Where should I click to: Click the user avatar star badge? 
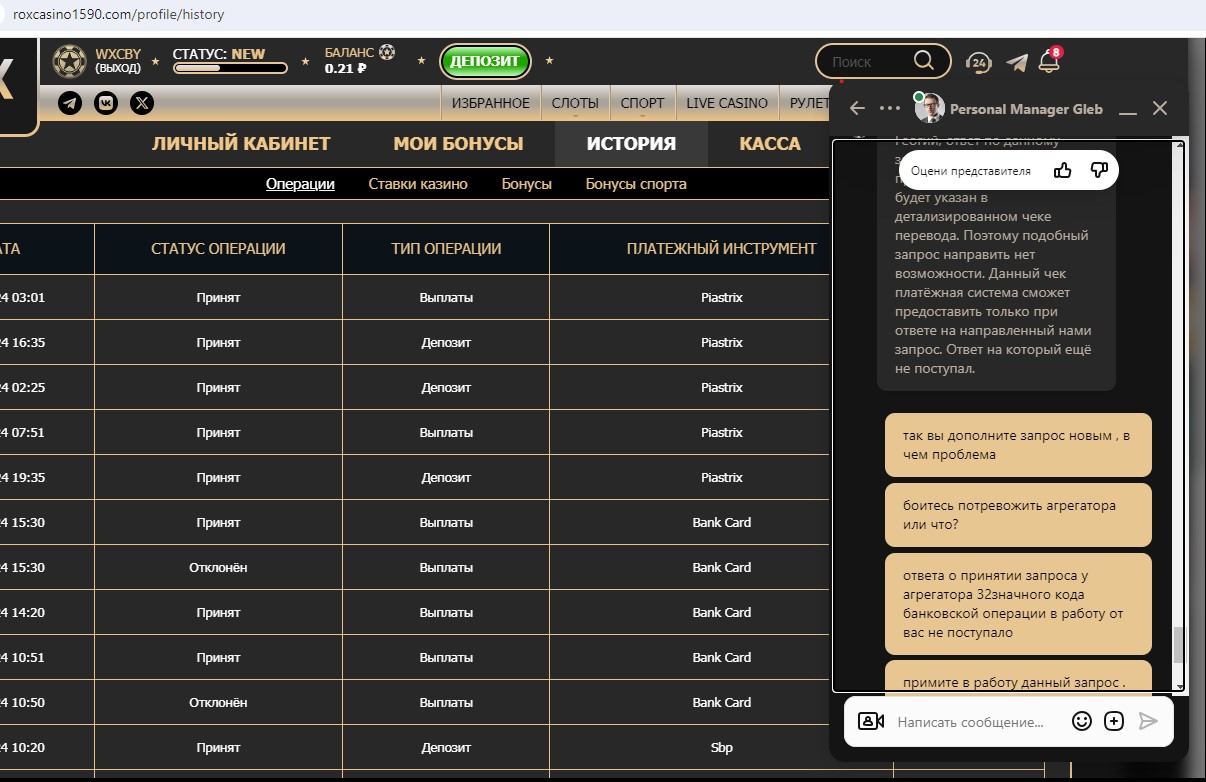tap(69, 61)
